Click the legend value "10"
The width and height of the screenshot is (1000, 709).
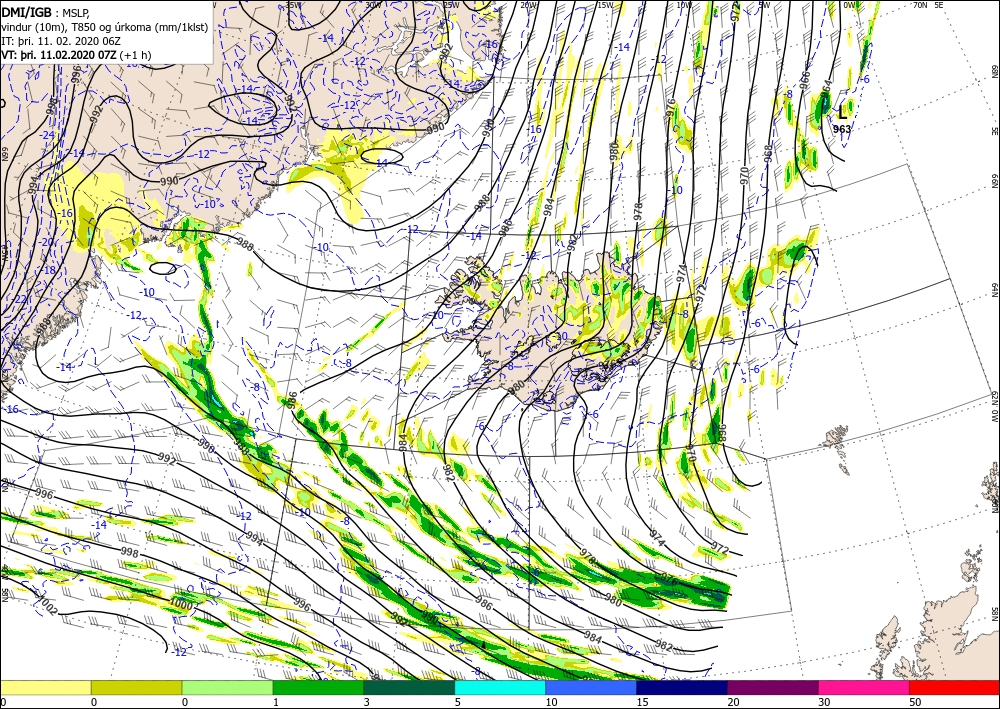pyautogui.click(x=551, y=702)
